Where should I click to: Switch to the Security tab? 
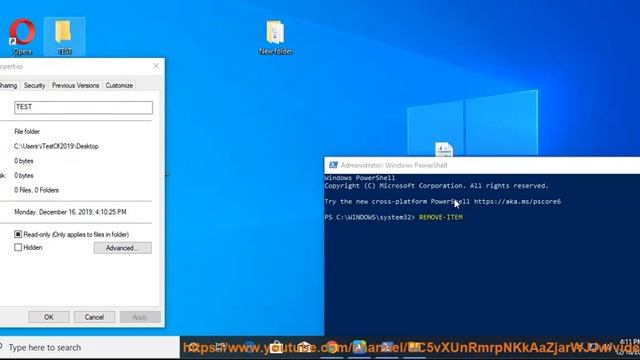tap(34, 85)
